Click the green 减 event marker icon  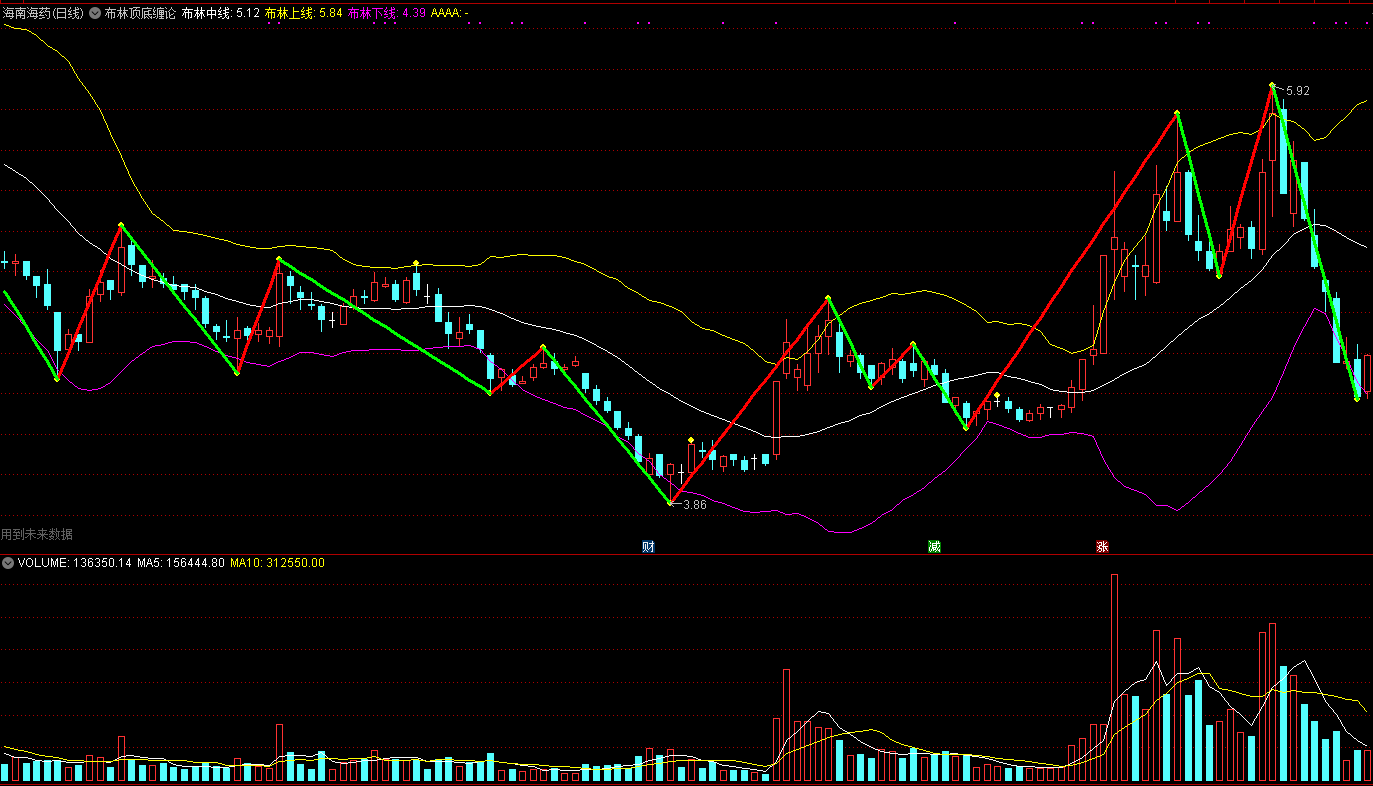[934, 547]
